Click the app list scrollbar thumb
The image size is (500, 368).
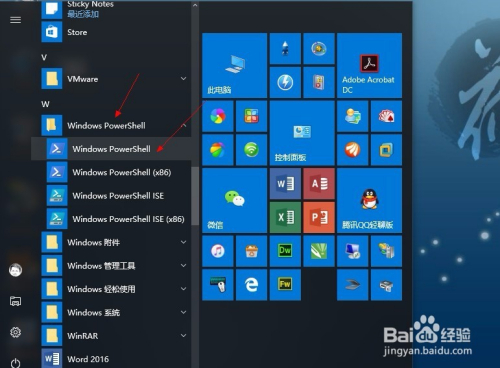pyautogui.click(x=195, y=196)
